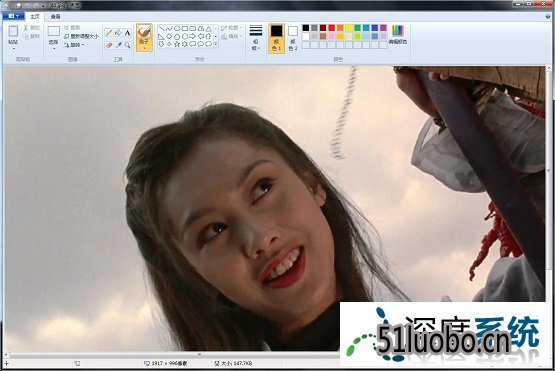Open the Paint application menu button

13,16
